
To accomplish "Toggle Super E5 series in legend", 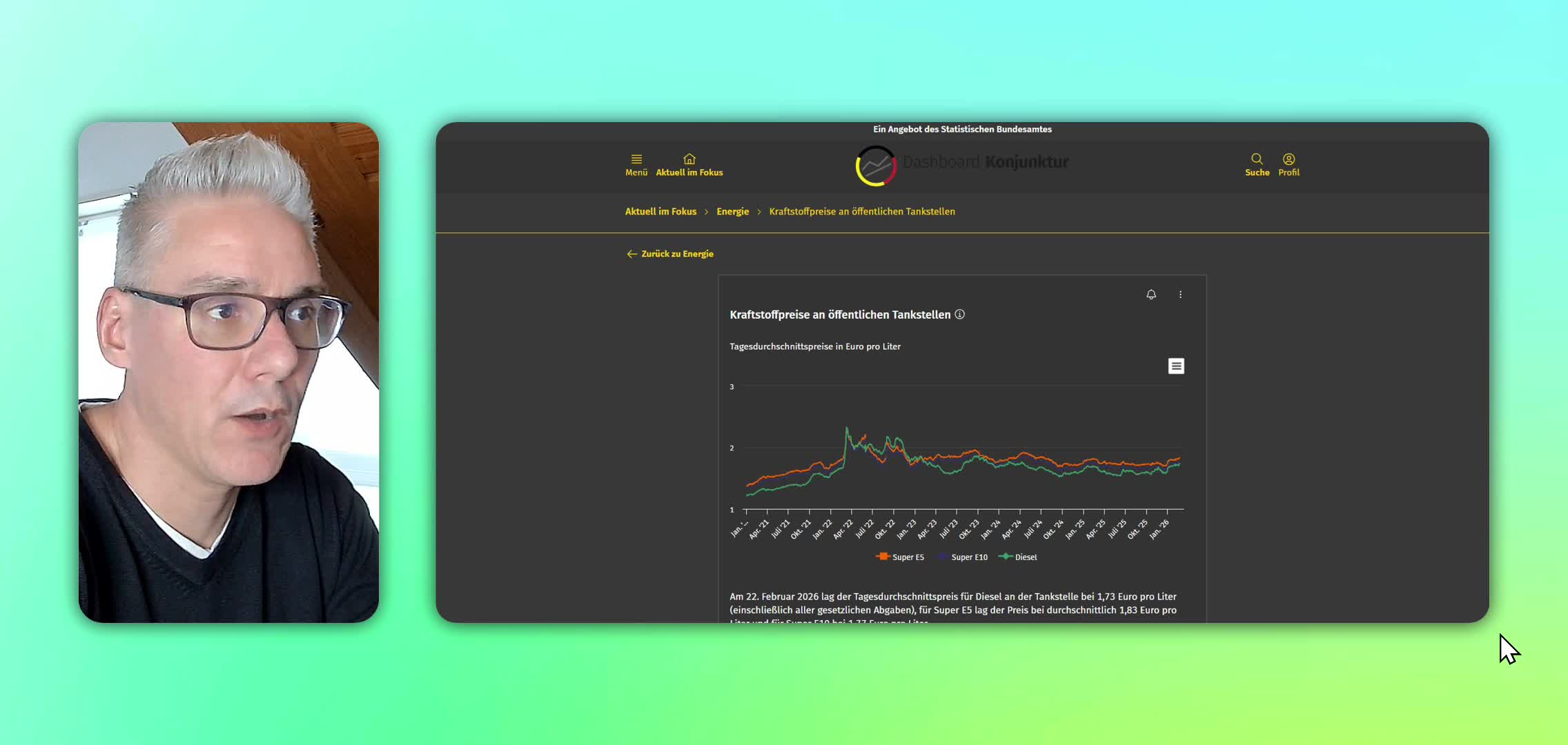I will tap(907, 557).
